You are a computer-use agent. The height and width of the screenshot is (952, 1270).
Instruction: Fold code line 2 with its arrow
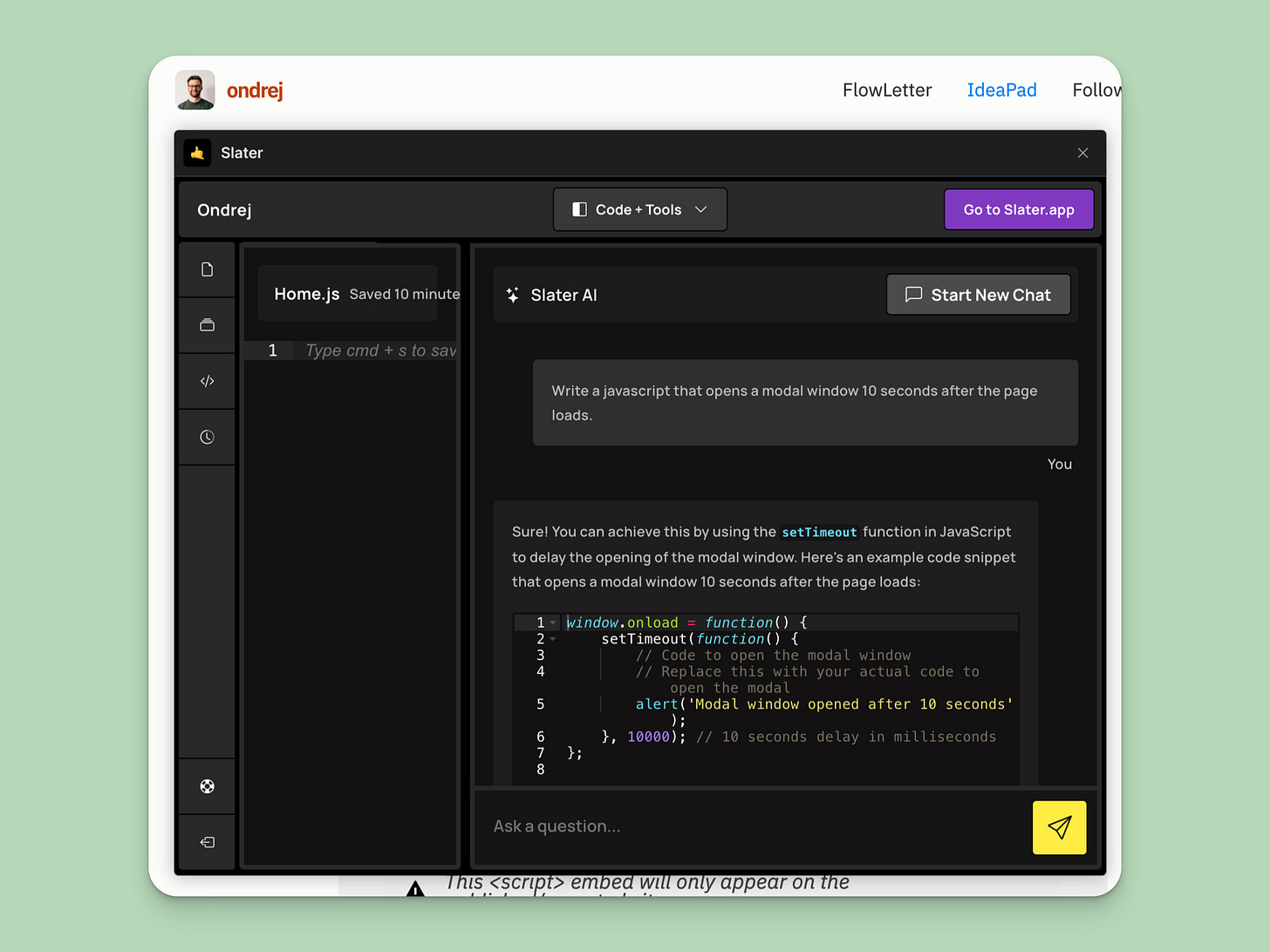(553, 639)
